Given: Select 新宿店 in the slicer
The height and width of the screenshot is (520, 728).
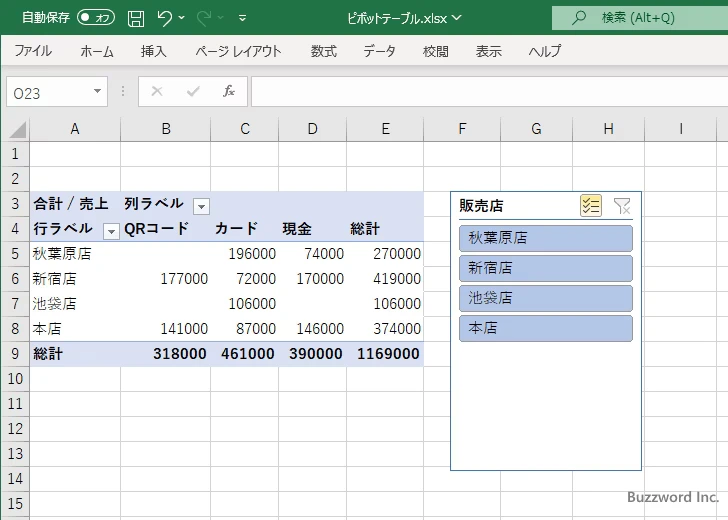Looking at the screenshot, I should (x=546, y=268).
